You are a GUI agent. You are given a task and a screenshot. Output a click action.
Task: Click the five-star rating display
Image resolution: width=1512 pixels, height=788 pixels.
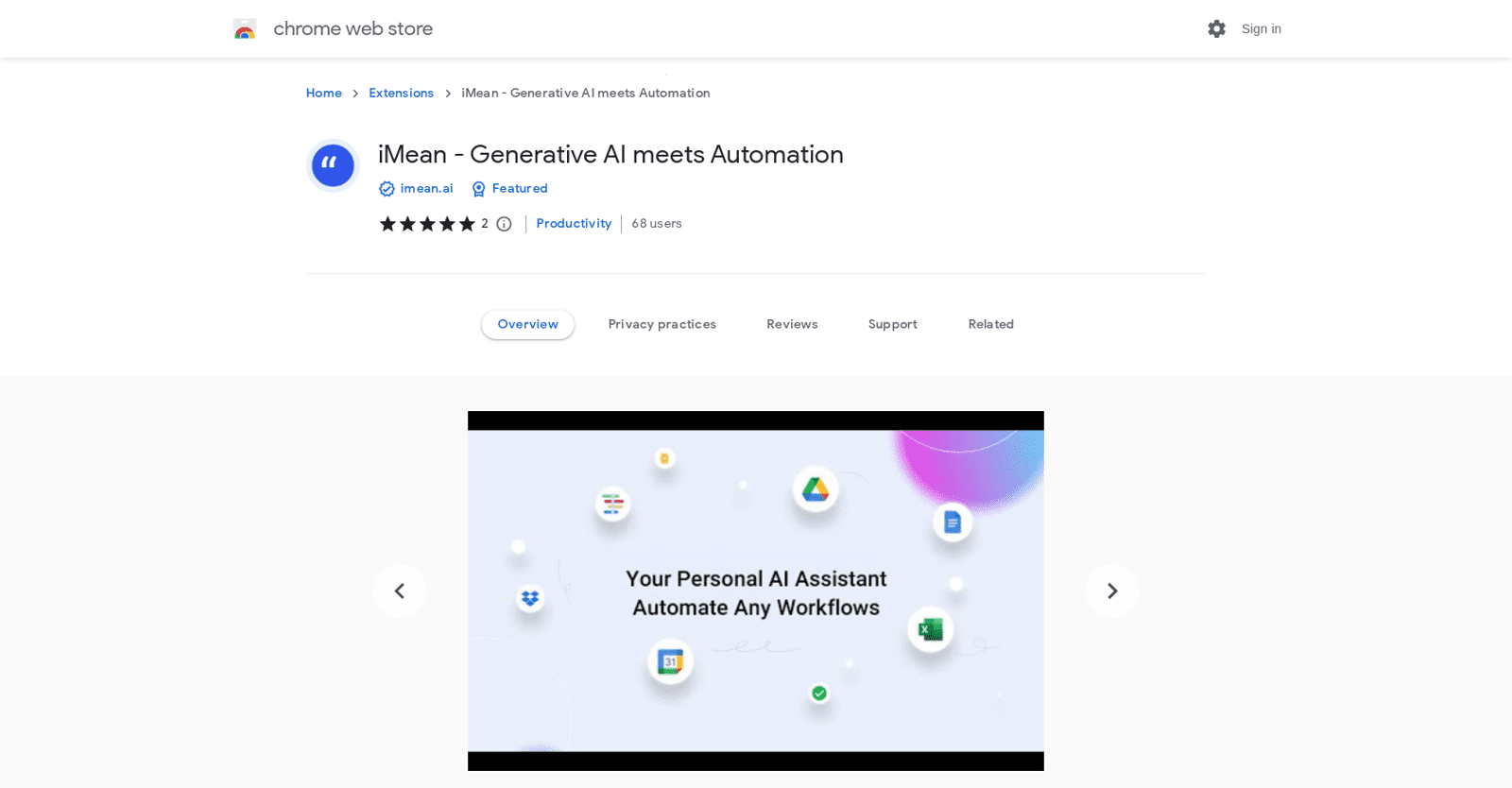[x=427, y=224]
